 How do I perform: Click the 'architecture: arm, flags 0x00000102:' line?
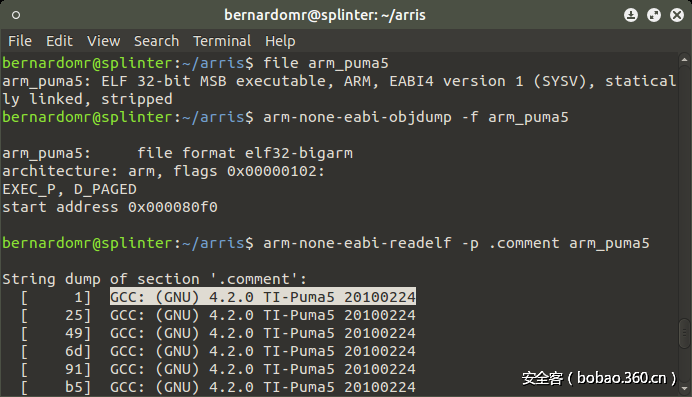click(x=164, y=171)
